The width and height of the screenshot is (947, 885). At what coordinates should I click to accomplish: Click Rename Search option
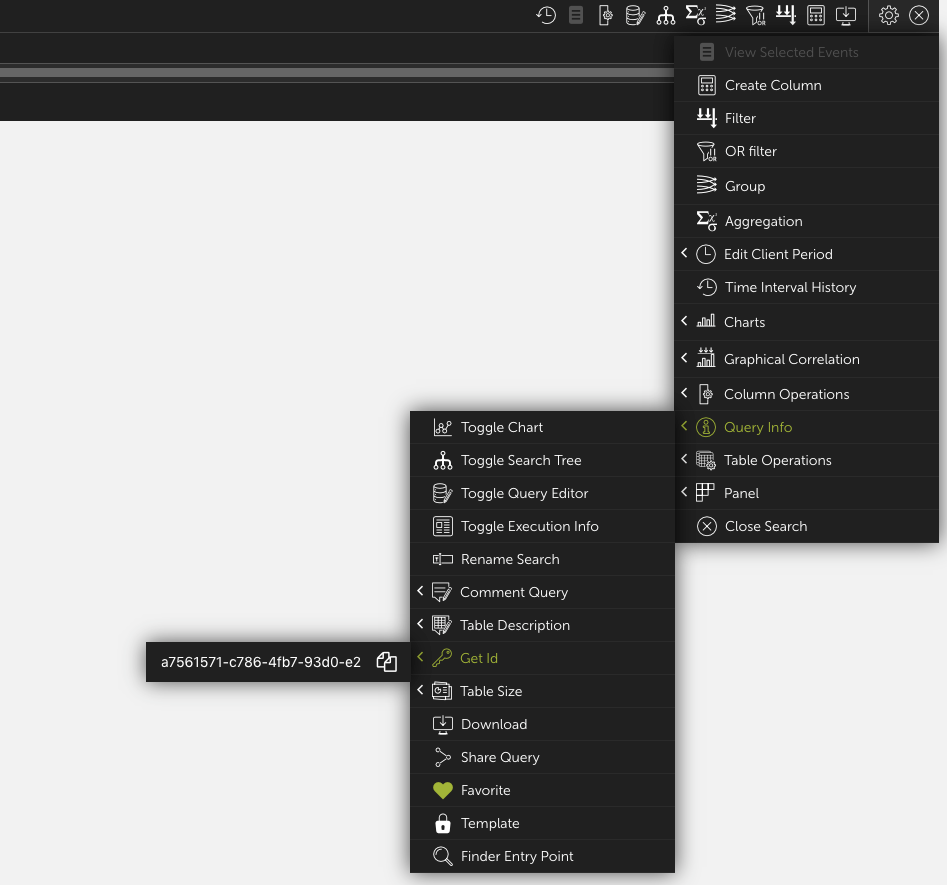pyautogui.click(x=509, y=559)
